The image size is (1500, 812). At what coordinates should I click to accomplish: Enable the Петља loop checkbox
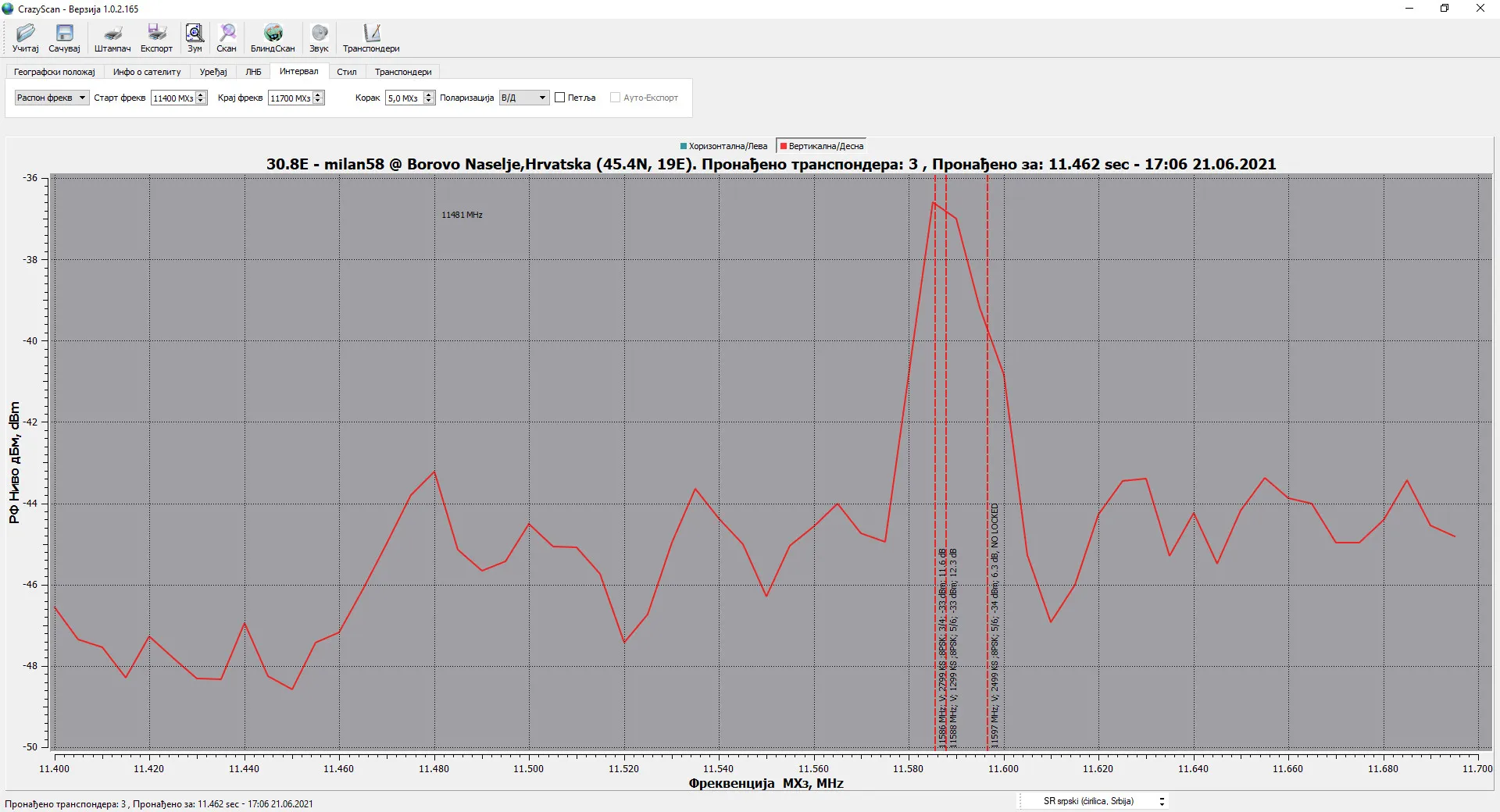560,98
